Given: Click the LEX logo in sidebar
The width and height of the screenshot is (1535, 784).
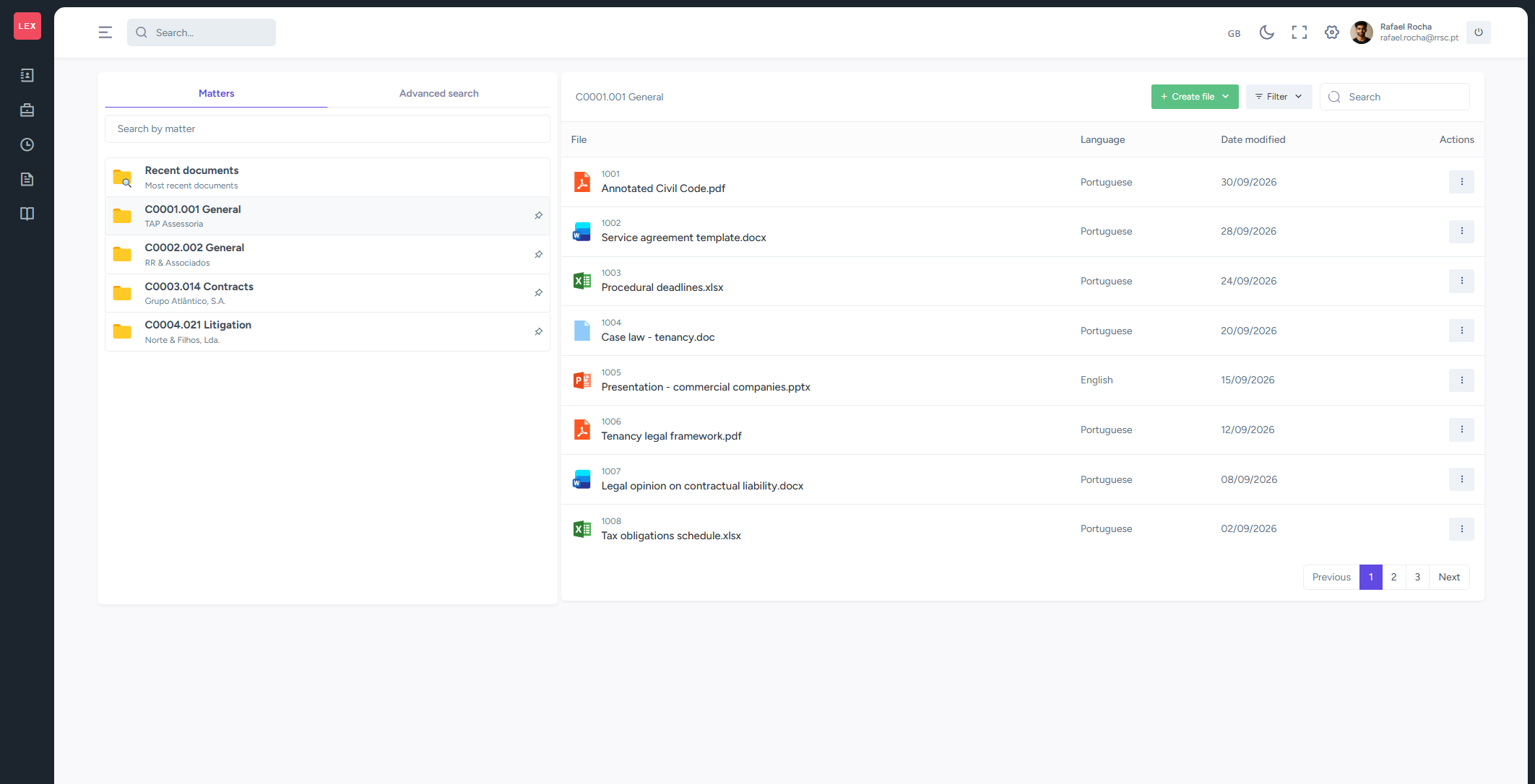Looking at the screenshot, I should (x=27, y=26).
